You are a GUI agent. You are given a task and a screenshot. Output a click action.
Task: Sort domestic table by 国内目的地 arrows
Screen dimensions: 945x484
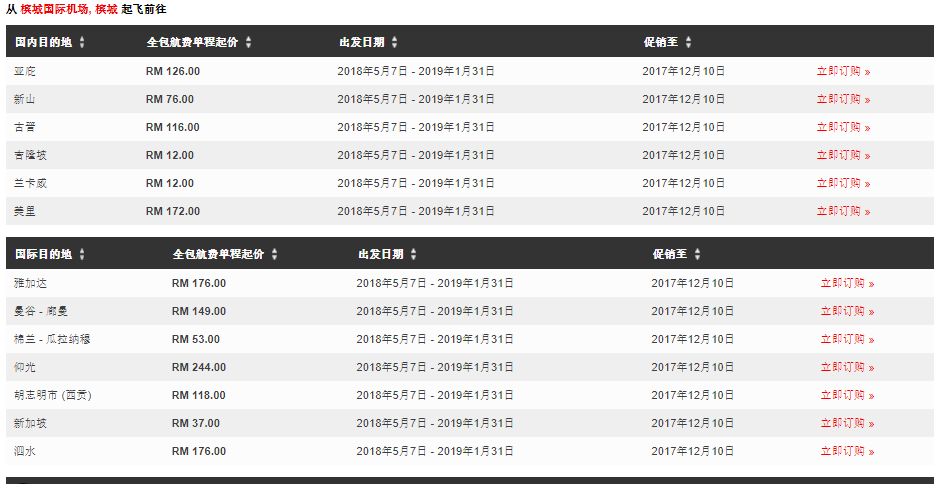point(82,42)
